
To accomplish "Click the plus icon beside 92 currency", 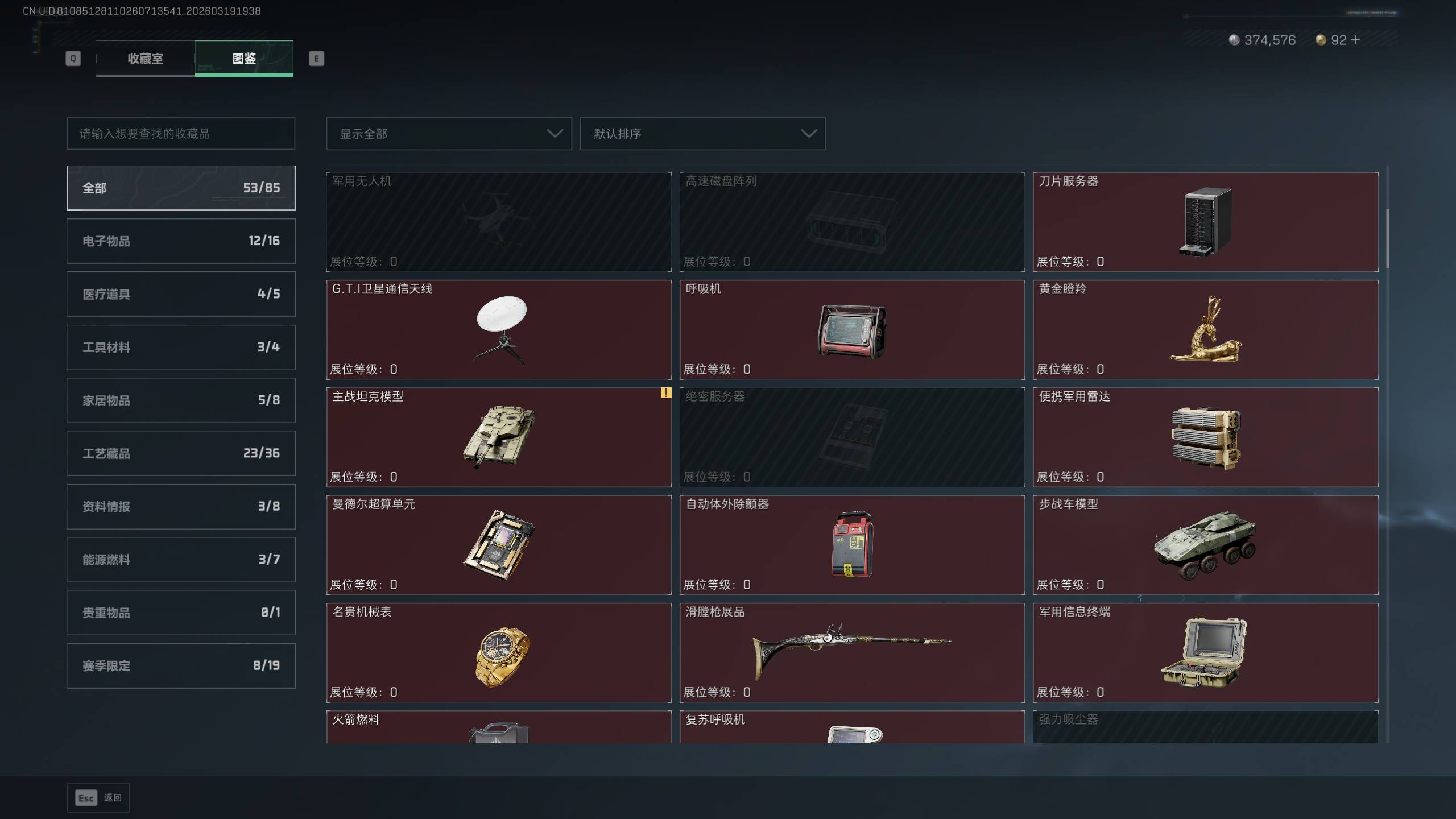I will (1355, 40).
